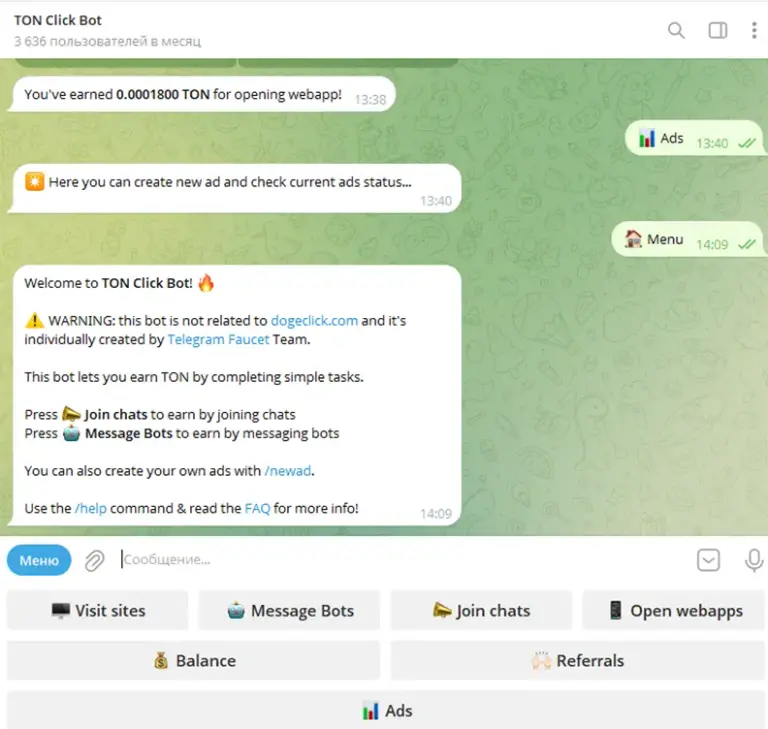Toggle the side panel icon
This screenshot has width=768, height=729.
click(x=718, y=30)
